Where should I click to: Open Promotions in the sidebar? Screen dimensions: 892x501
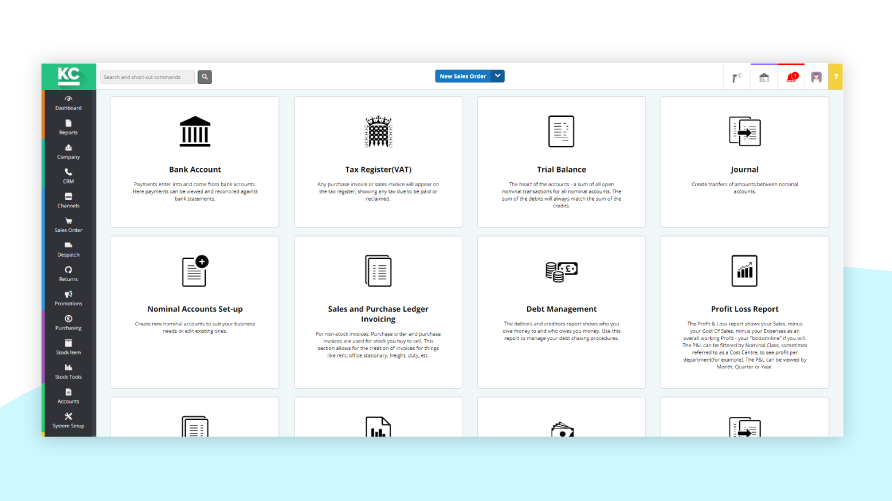click(x=68, y=299)
